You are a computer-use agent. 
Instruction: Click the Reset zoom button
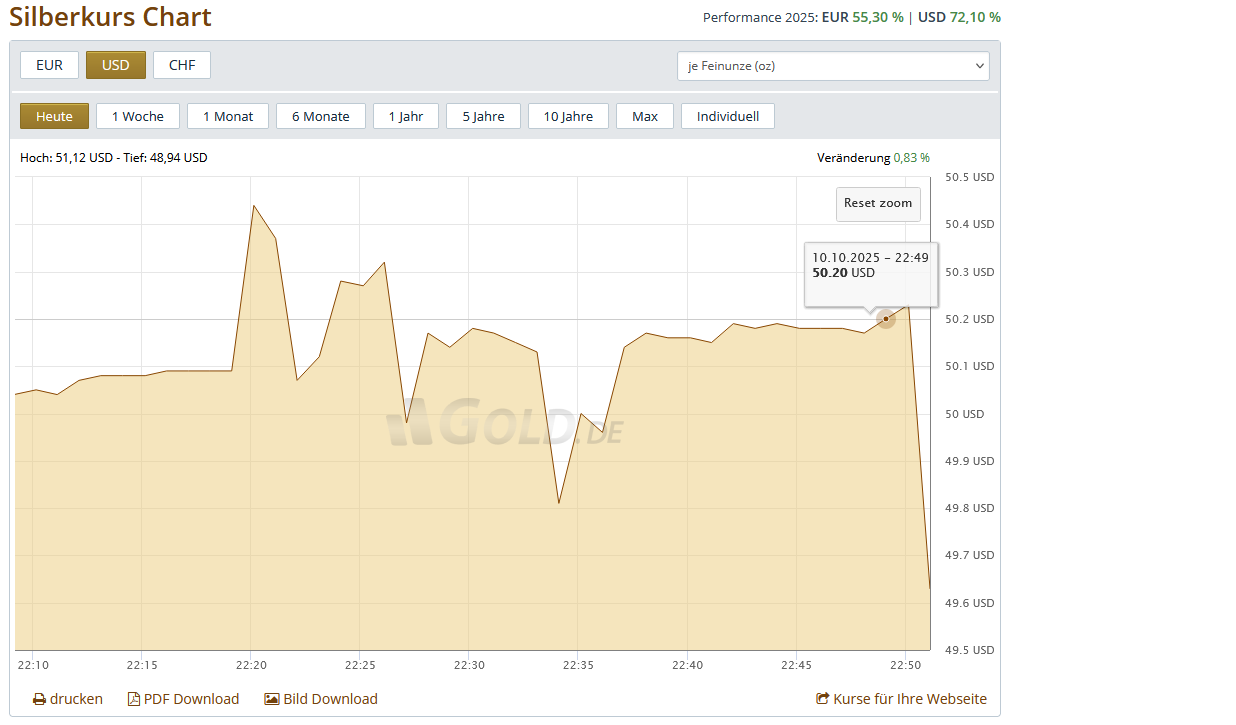[x=878, y=203]
